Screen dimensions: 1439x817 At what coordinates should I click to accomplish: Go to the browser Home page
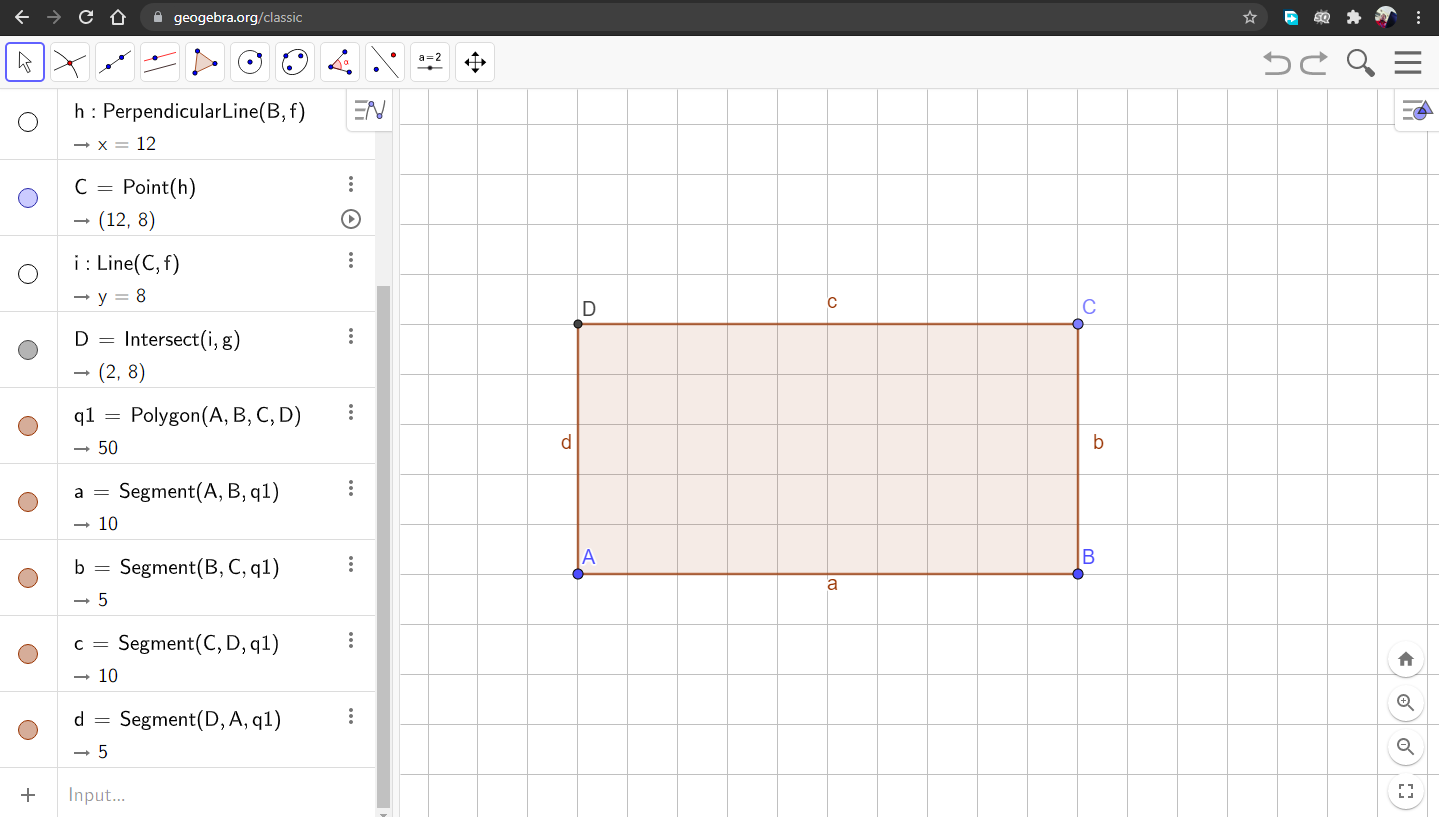pos(118,17)
